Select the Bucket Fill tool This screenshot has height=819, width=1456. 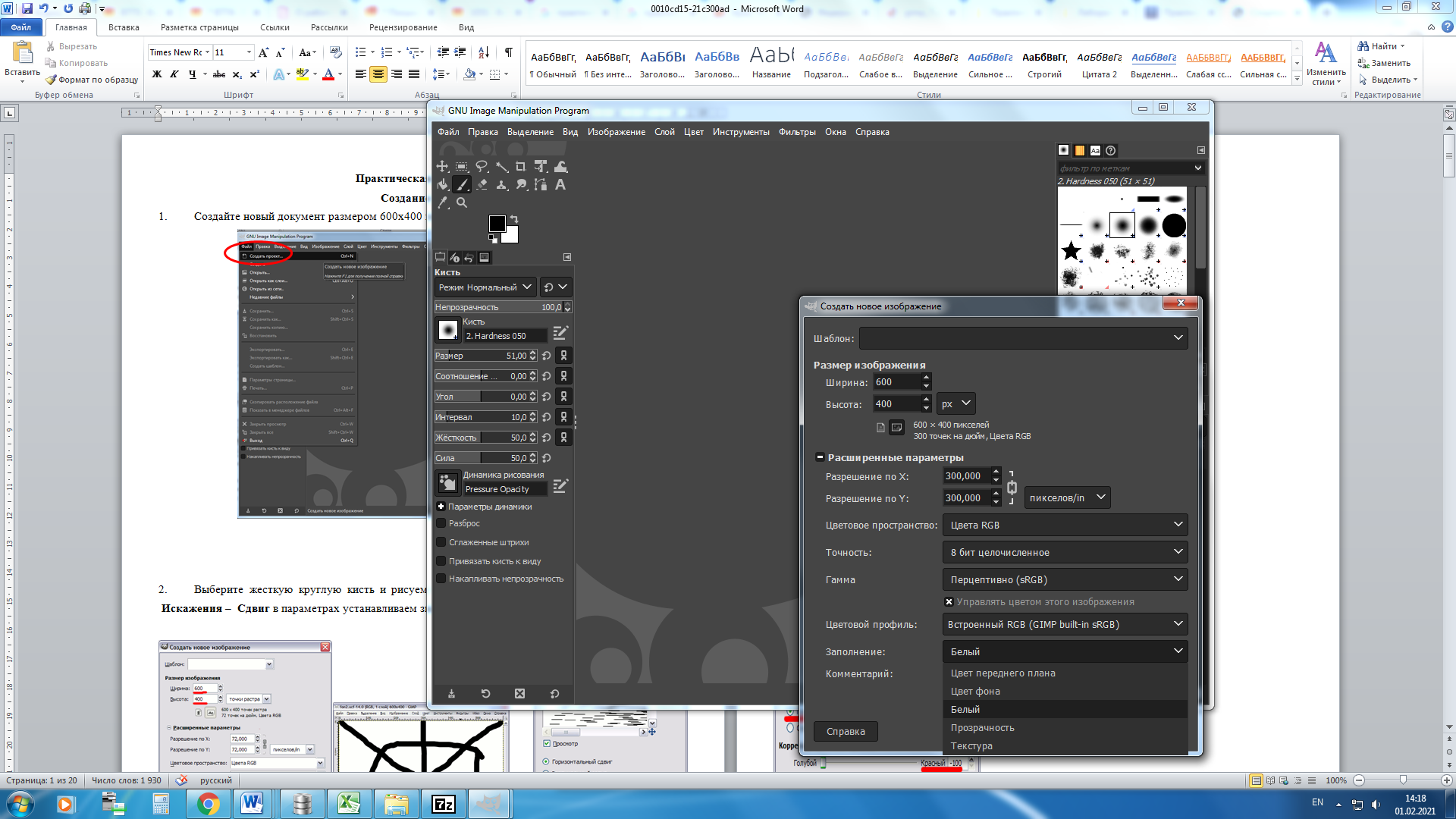(443, 184)
